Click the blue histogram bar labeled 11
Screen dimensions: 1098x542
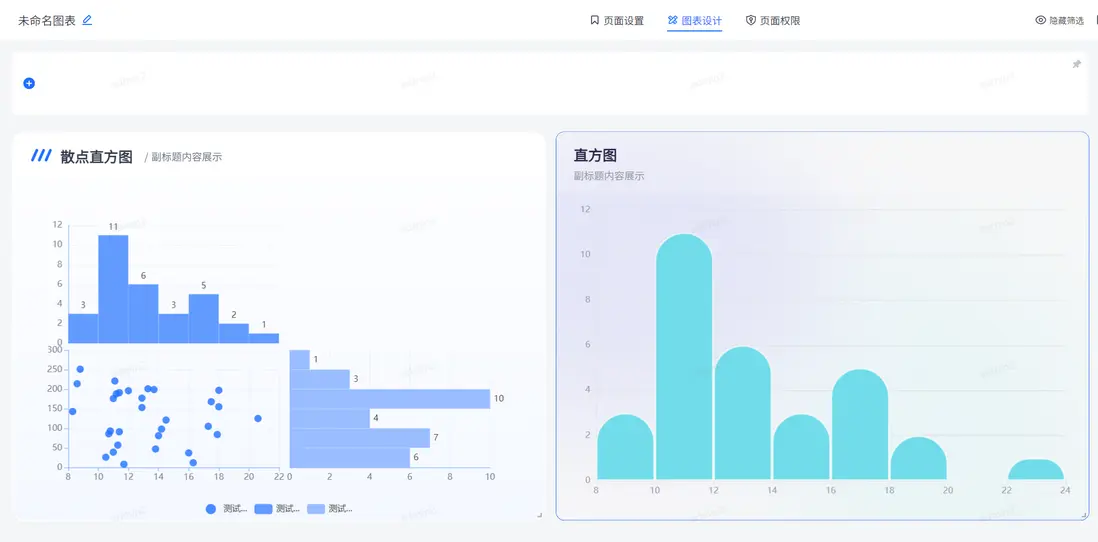pos(113,289)
